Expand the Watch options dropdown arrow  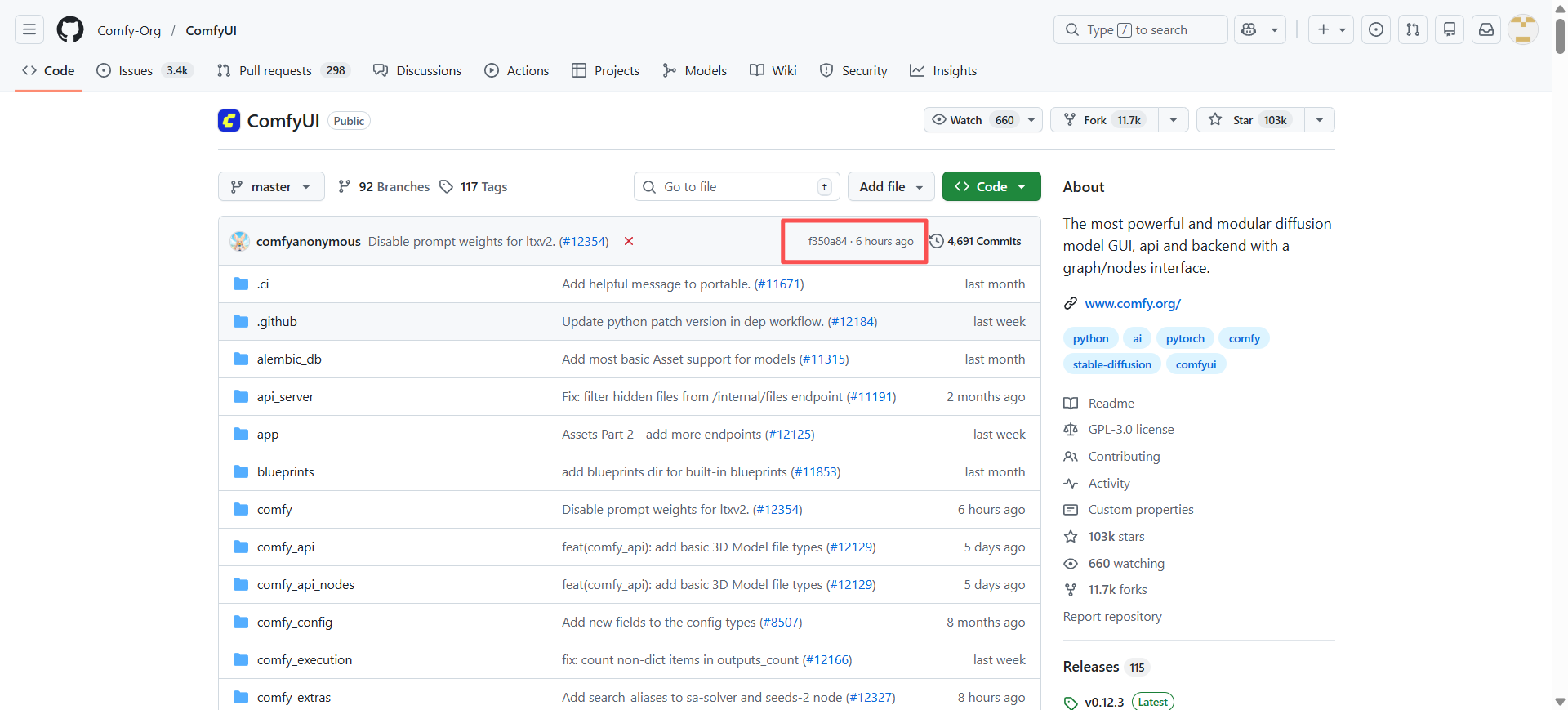pyautogui.click(x=1031, y=120)
